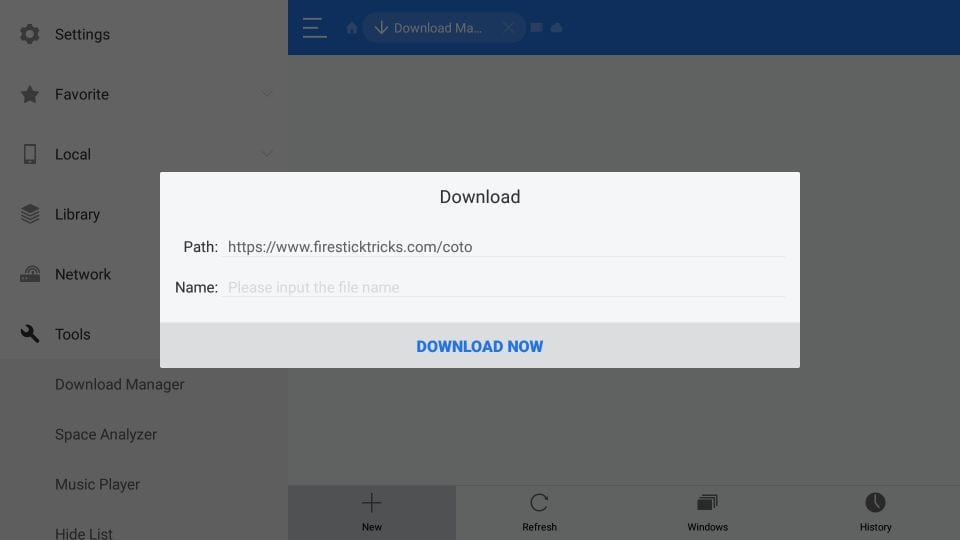Viewport: 960px width, 540px height.
Task: Select Favorite label in the sidebar
Action: coord(81,94)
